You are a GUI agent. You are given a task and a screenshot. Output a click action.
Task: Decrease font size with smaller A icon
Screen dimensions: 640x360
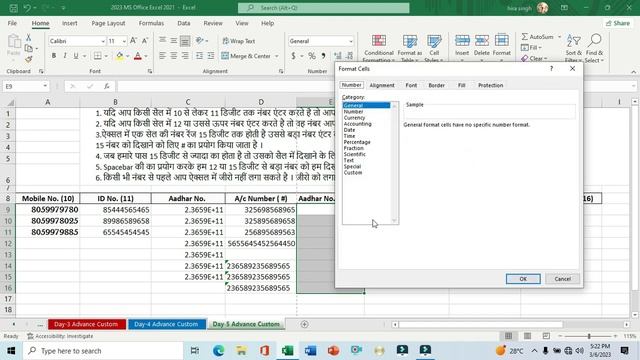pos(144,41)
